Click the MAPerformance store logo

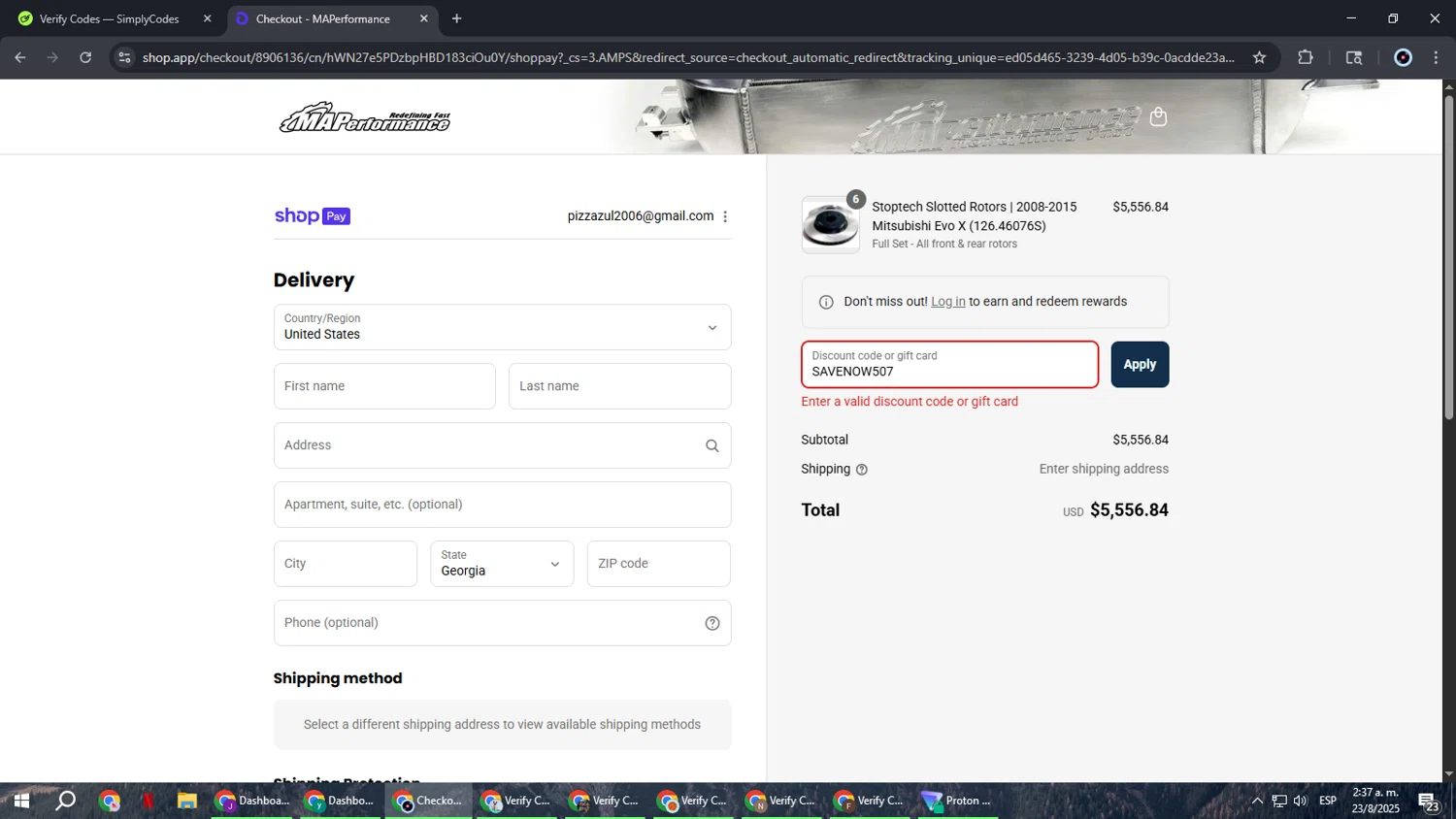click(365, 117)
